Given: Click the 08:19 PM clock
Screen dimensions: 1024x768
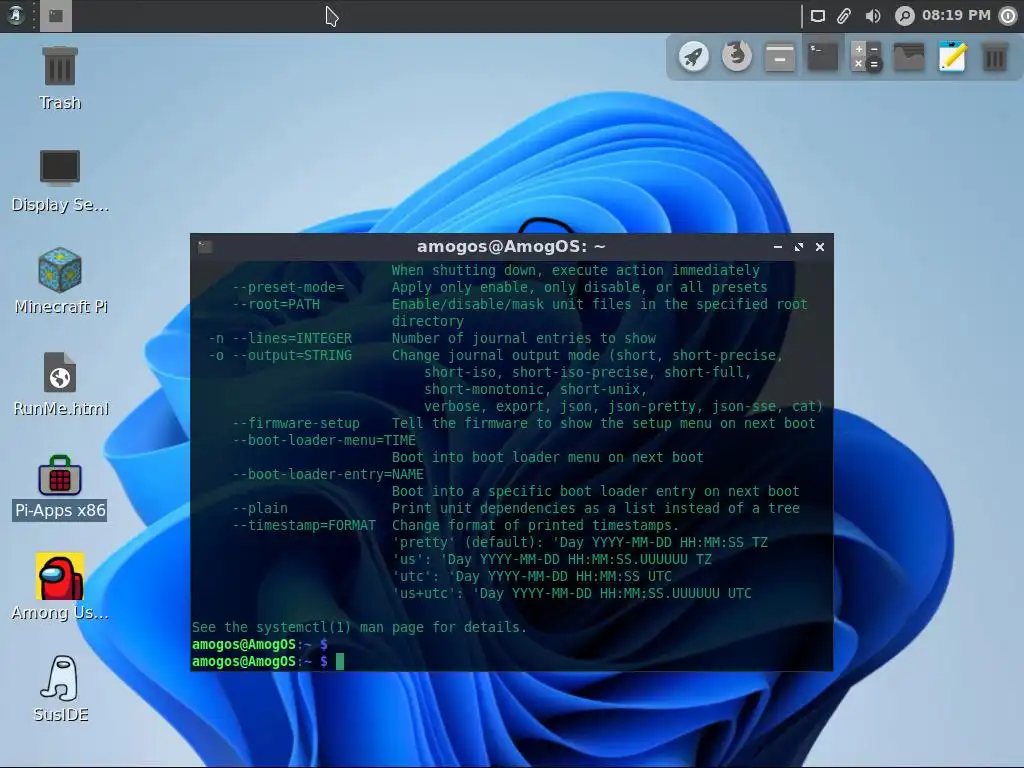Looking at the screenshot, I should pos(956,15).
